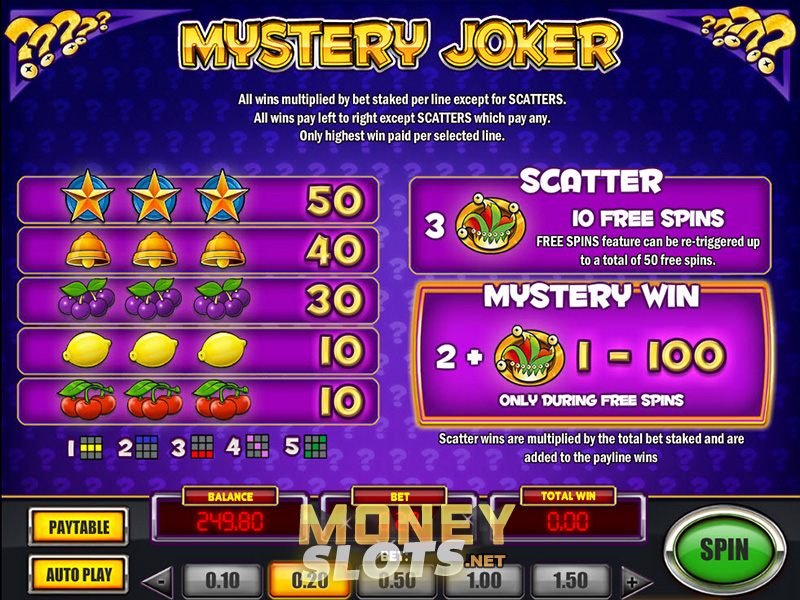This screenshot has height=600, width=800.
Task: Click payline 3 red grid icon
Action: 202,447
